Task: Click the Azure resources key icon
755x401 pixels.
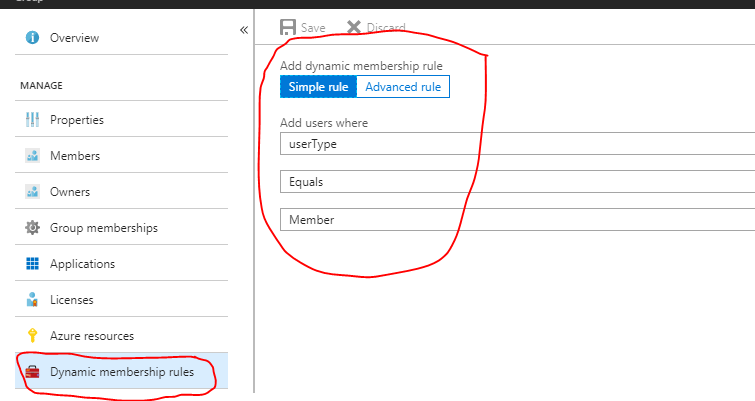Action: 32,336
